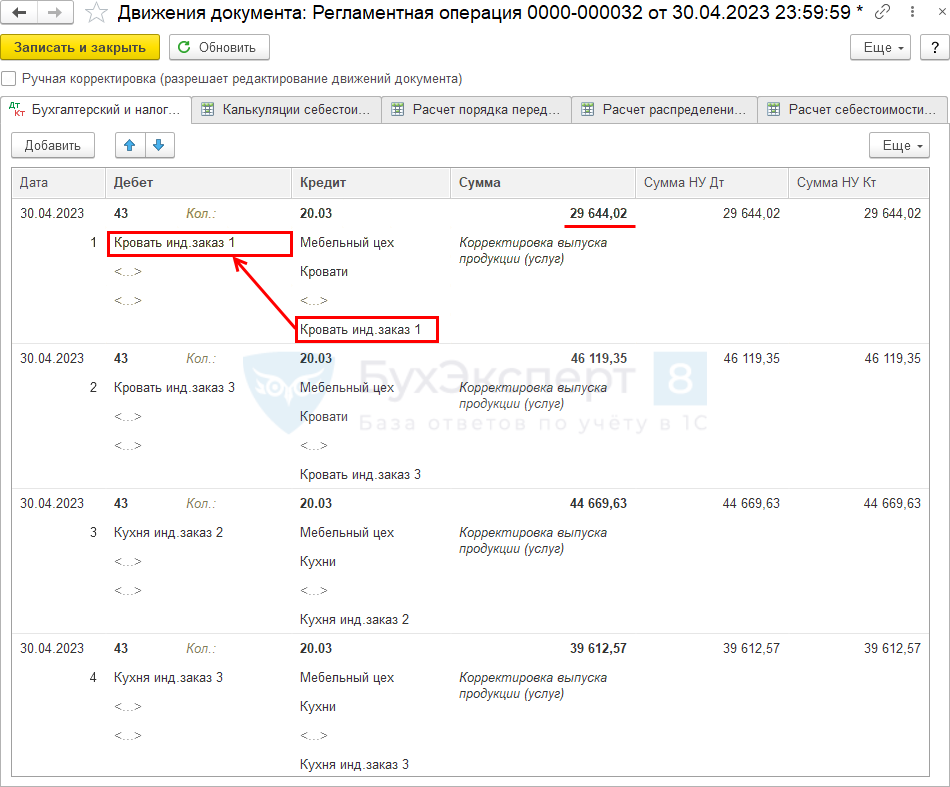Click the Дебет column header

coord(199,183)
